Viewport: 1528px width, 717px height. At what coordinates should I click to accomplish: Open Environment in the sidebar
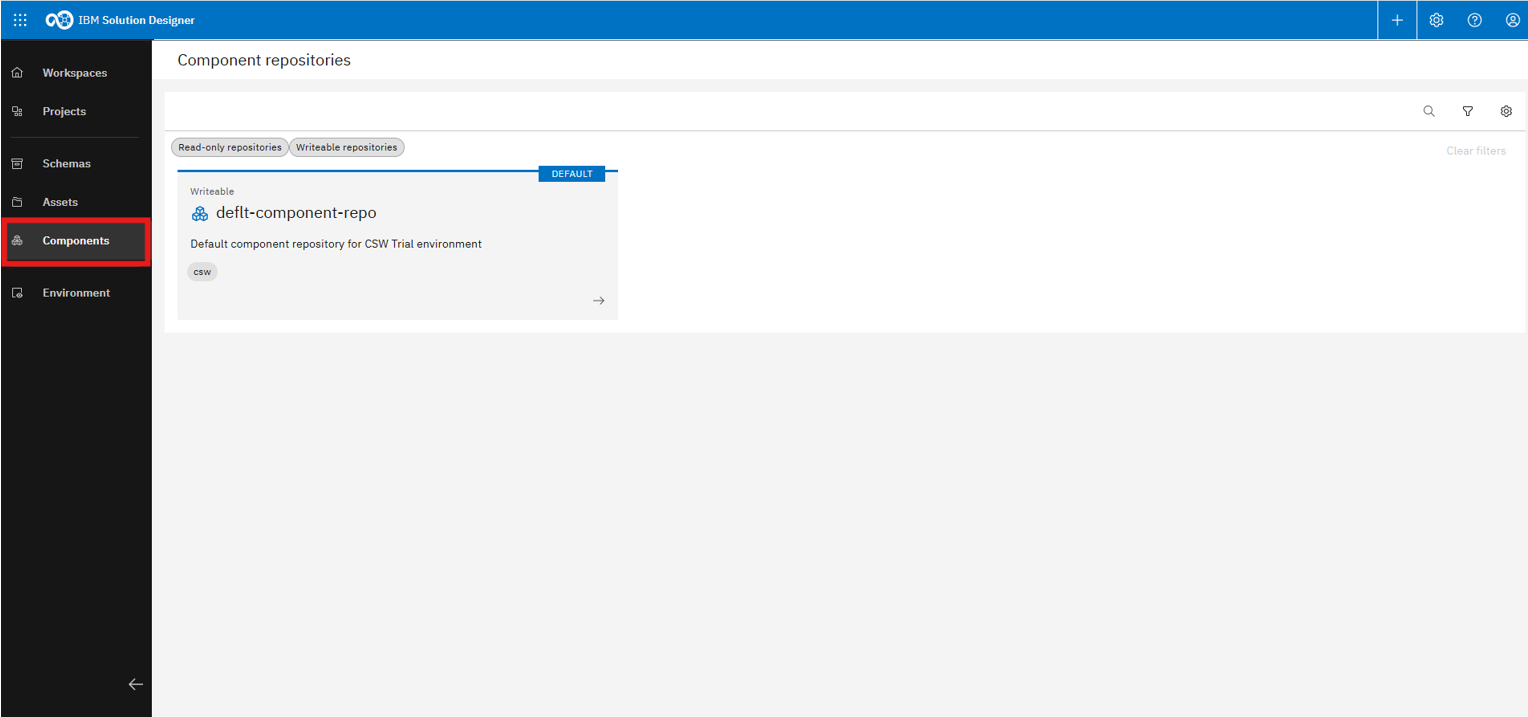click(x=76, y=293)
